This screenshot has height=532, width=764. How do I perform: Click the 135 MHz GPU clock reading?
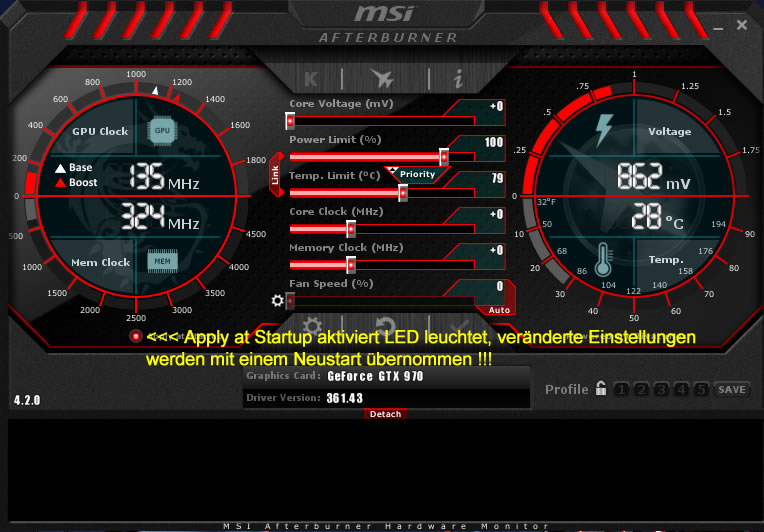click(164, 176)
